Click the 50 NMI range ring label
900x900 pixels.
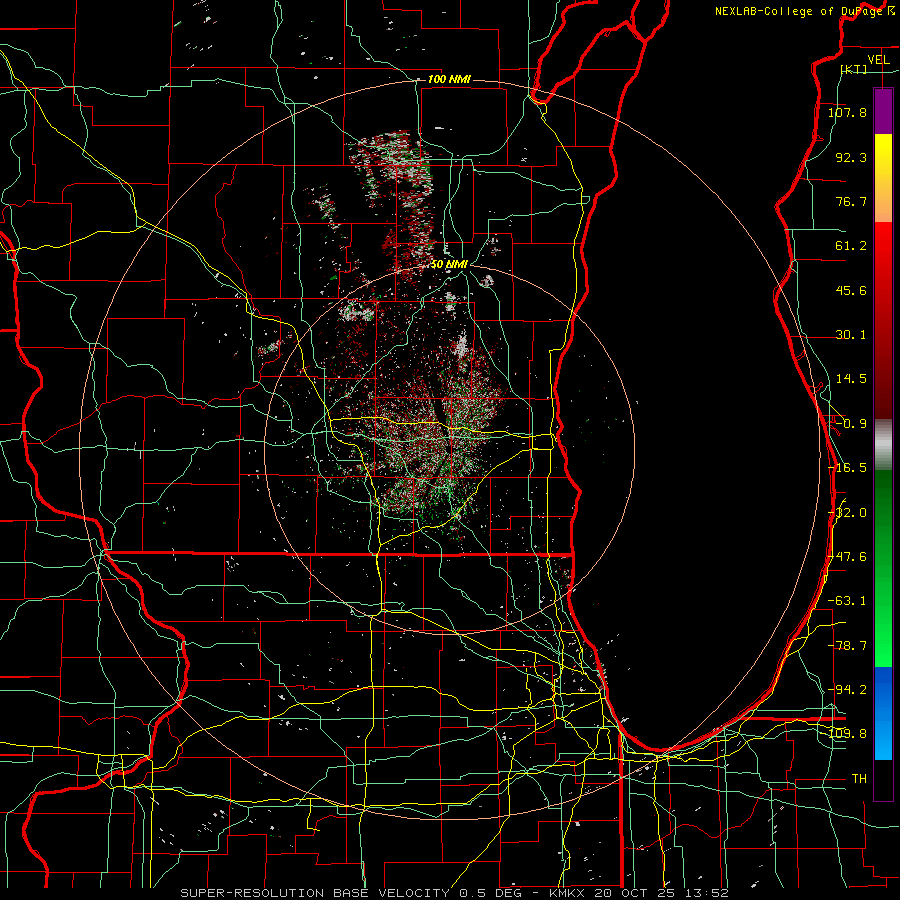(x=449, y=264)
